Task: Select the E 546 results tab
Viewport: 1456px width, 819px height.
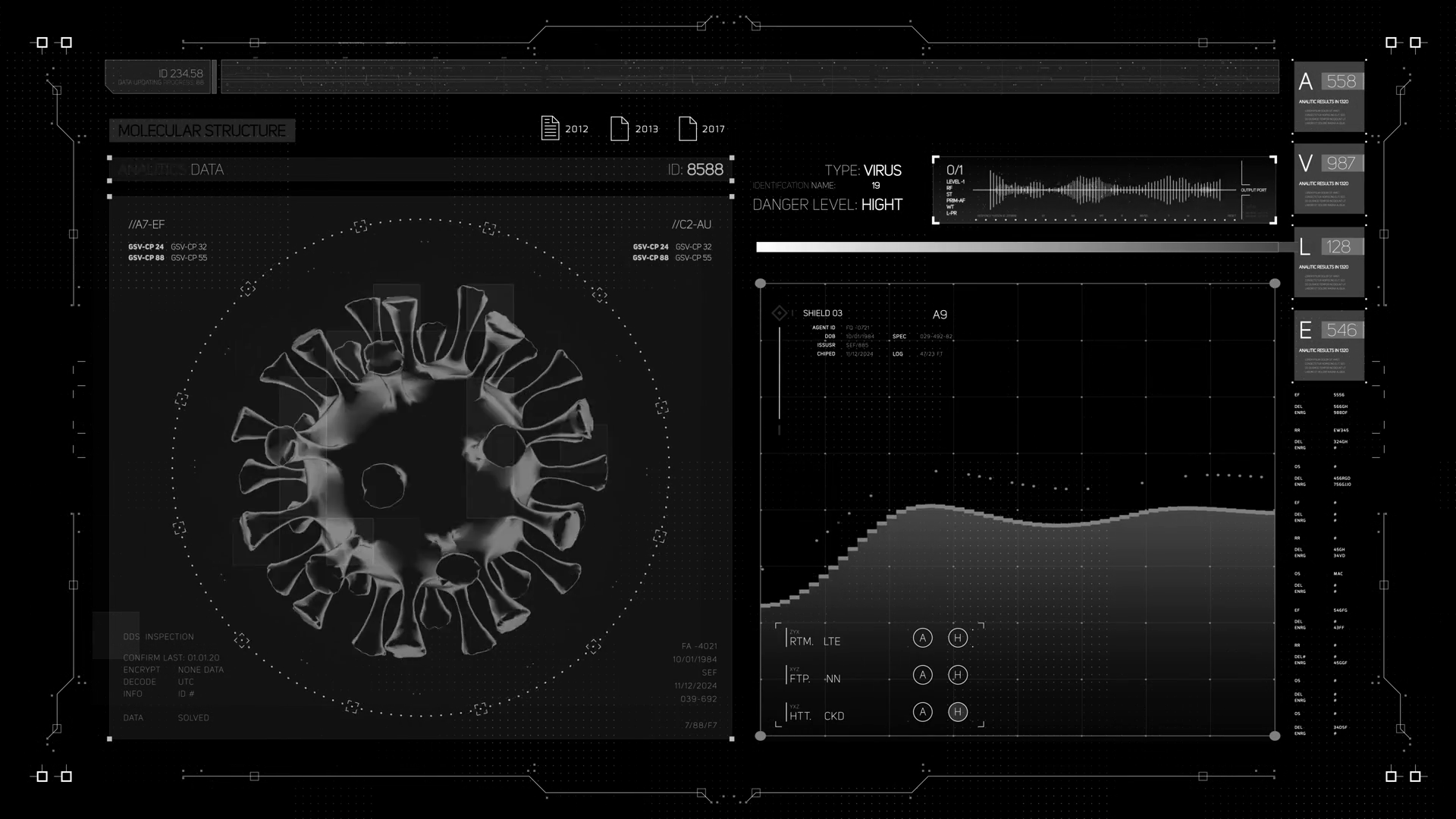Action: coord(1329,346)
